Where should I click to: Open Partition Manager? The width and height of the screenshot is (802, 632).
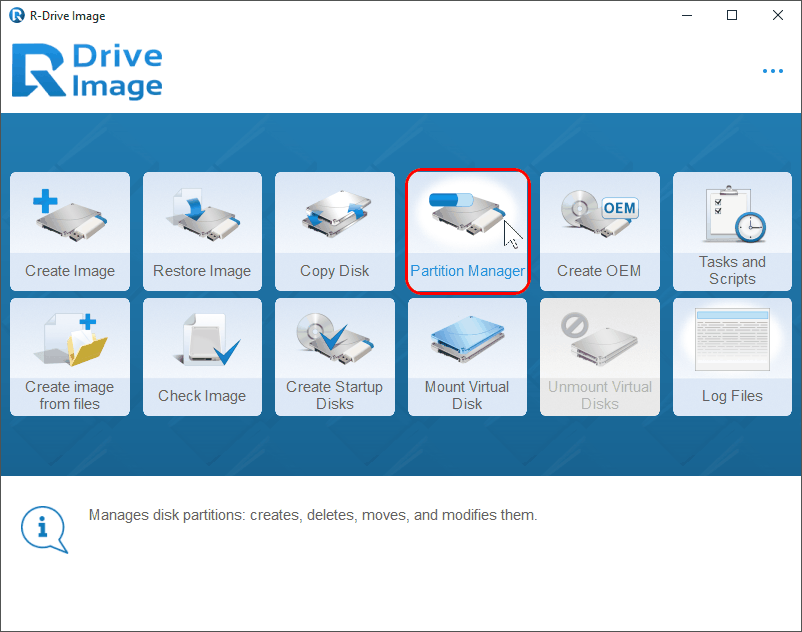pos(467,231)
